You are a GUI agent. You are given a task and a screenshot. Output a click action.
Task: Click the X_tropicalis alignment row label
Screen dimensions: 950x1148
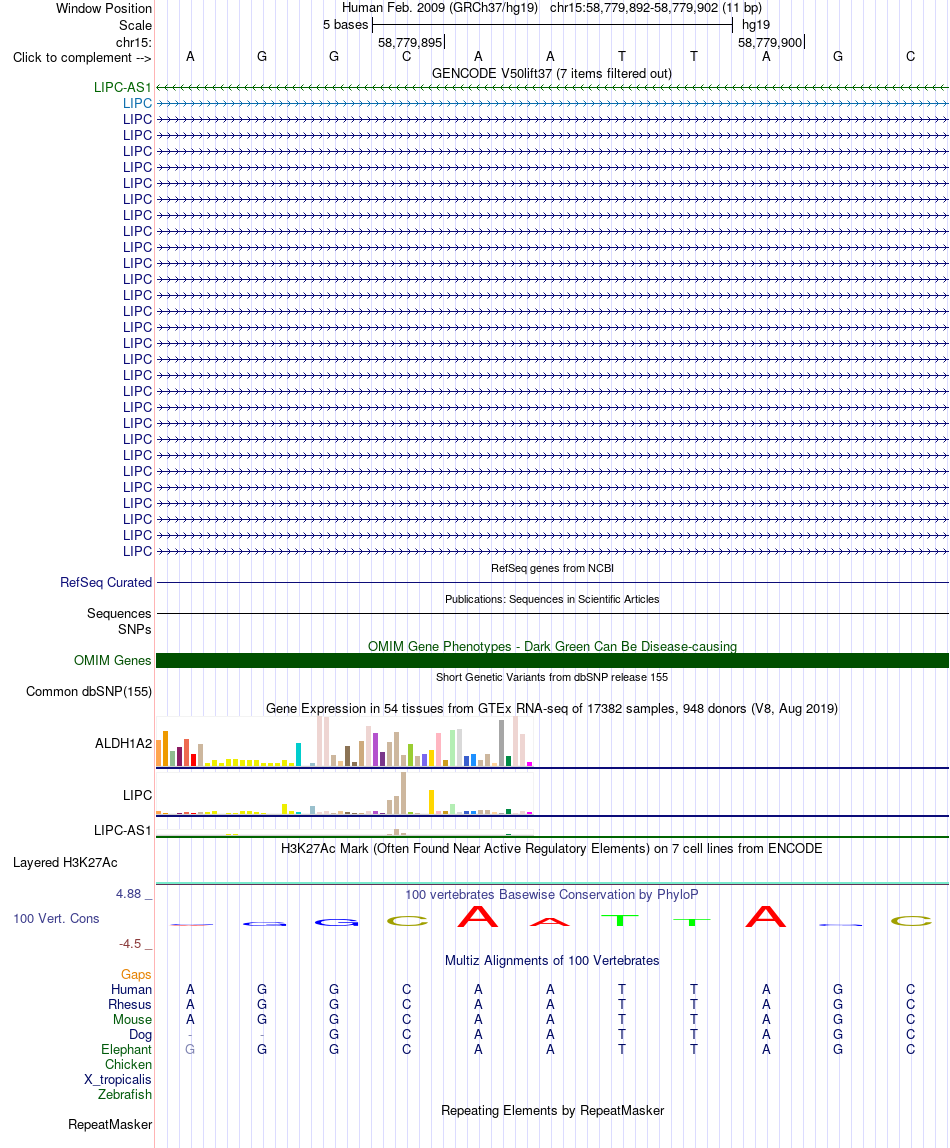point(118,1080)
